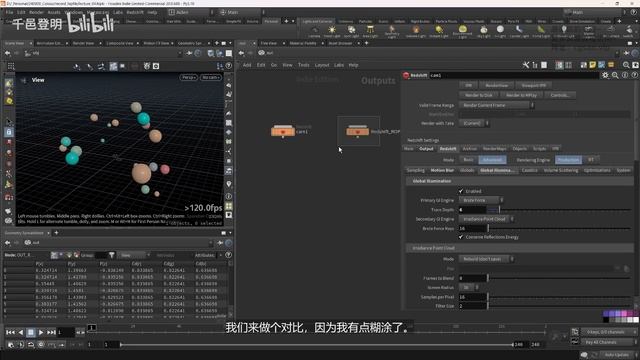Screen dimensions: 640x360
Task: Choose Production rendering engine
Action: click(568, 160)
